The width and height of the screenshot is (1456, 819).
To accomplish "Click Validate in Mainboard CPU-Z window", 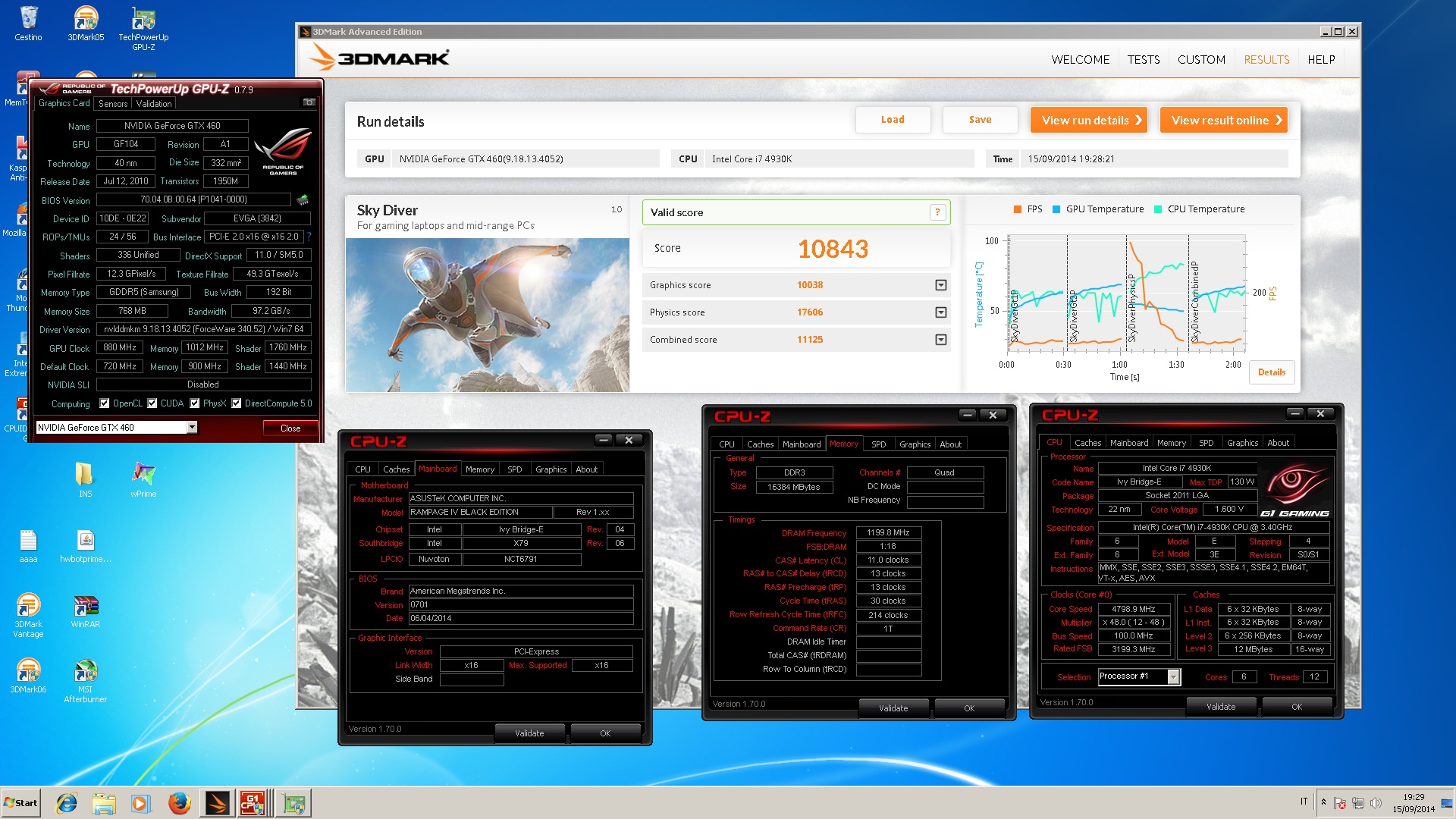I will coord(529,733).
